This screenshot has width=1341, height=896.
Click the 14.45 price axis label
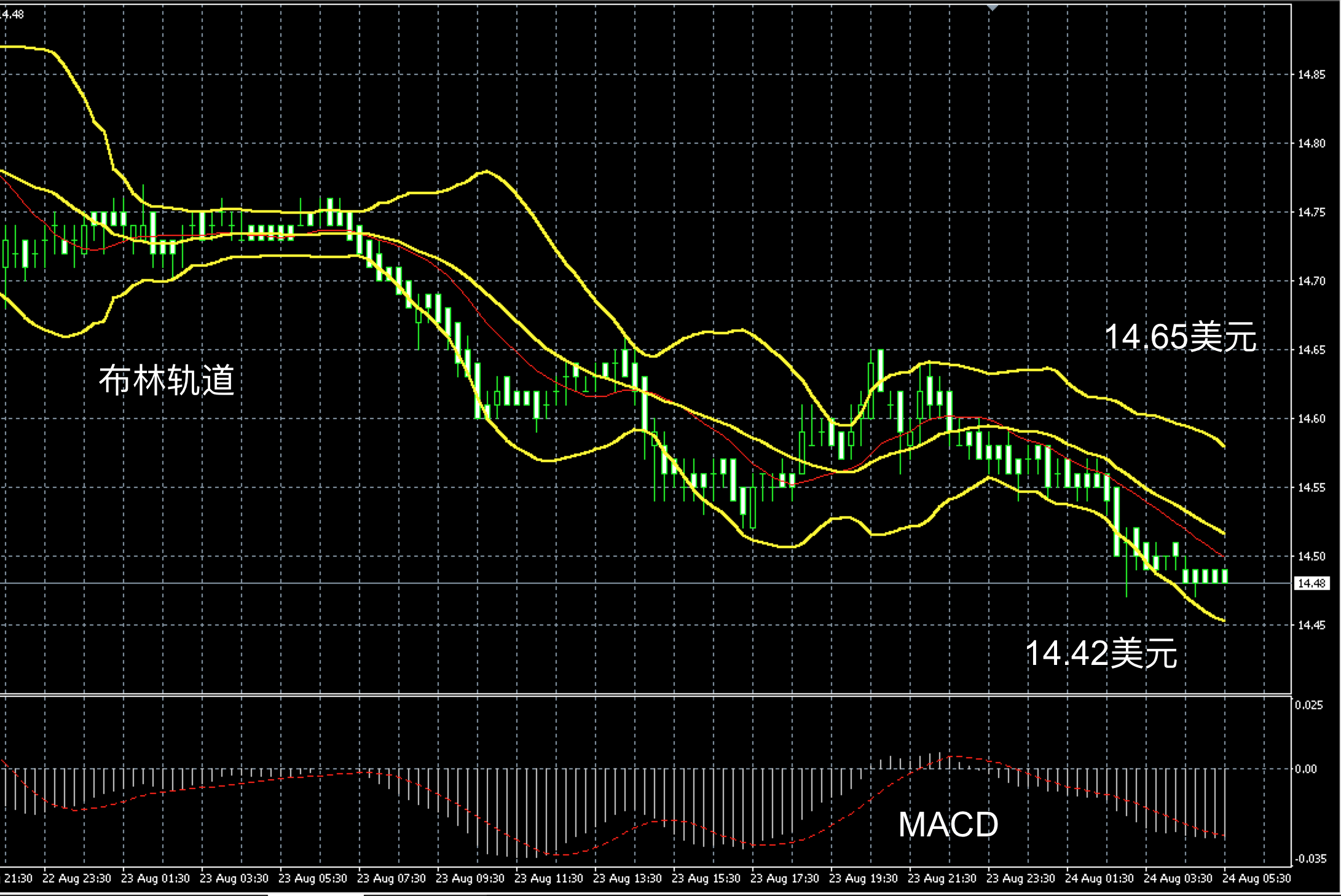(x=1311, y=626)
